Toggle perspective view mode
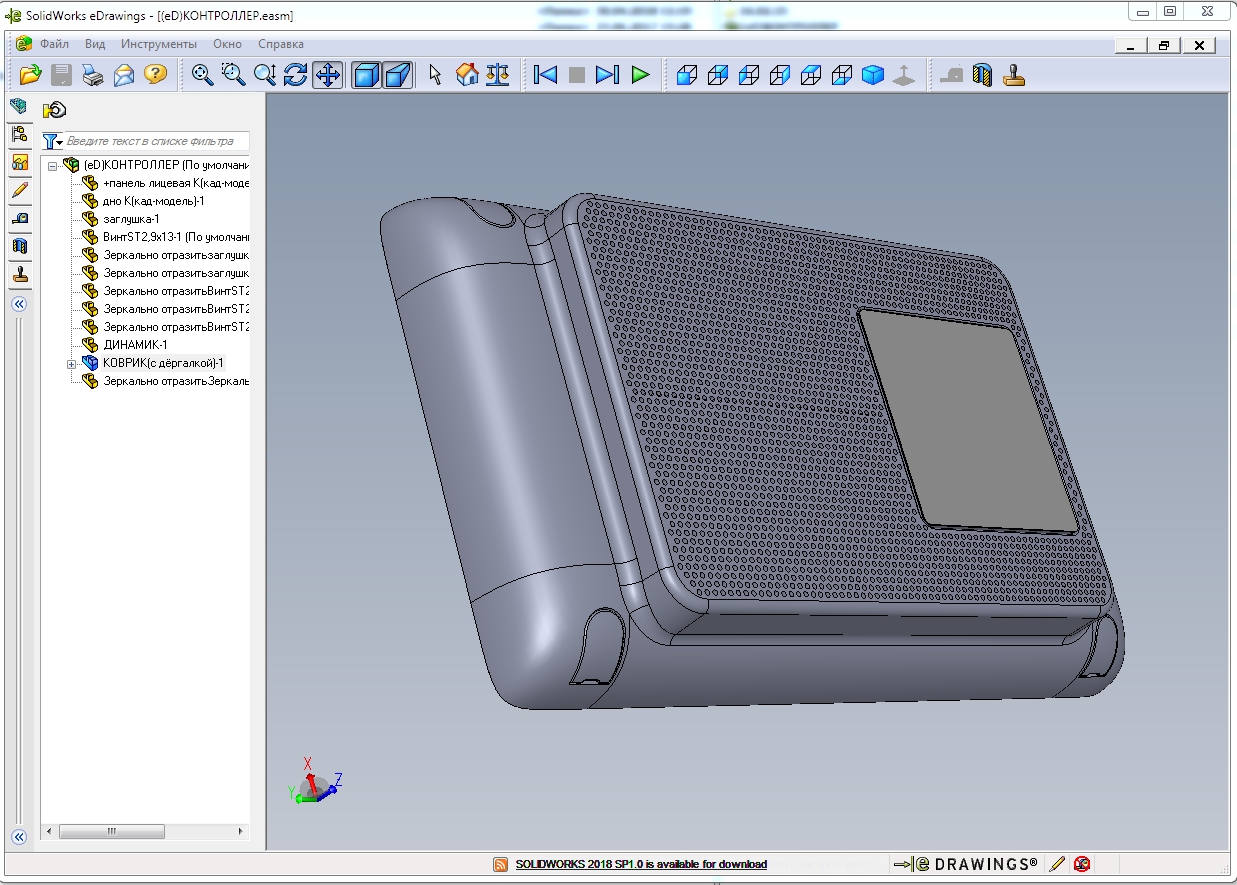Image resolution: width=1237 pixels, height=885 pixels. 398,75
